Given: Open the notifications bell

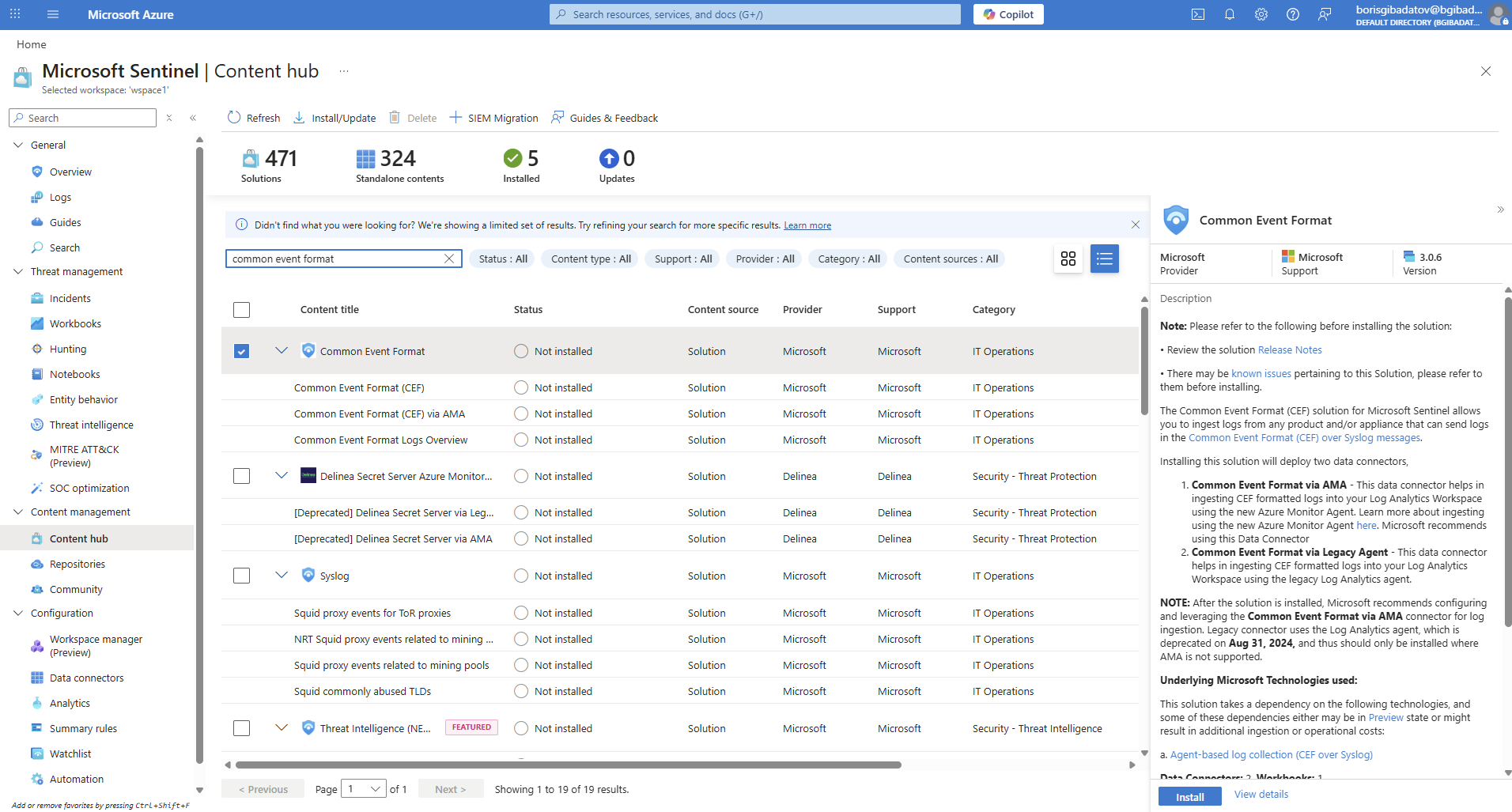Looking at the screenshot, I should point(1230,14).
